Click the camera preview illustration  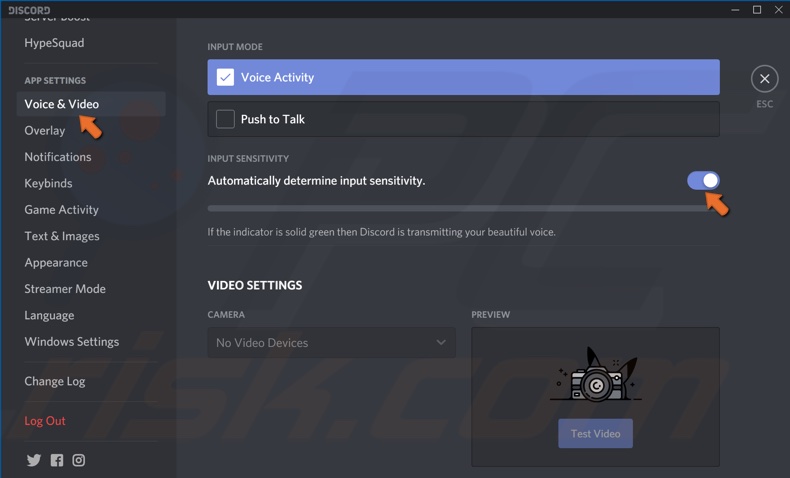[596, 375]
